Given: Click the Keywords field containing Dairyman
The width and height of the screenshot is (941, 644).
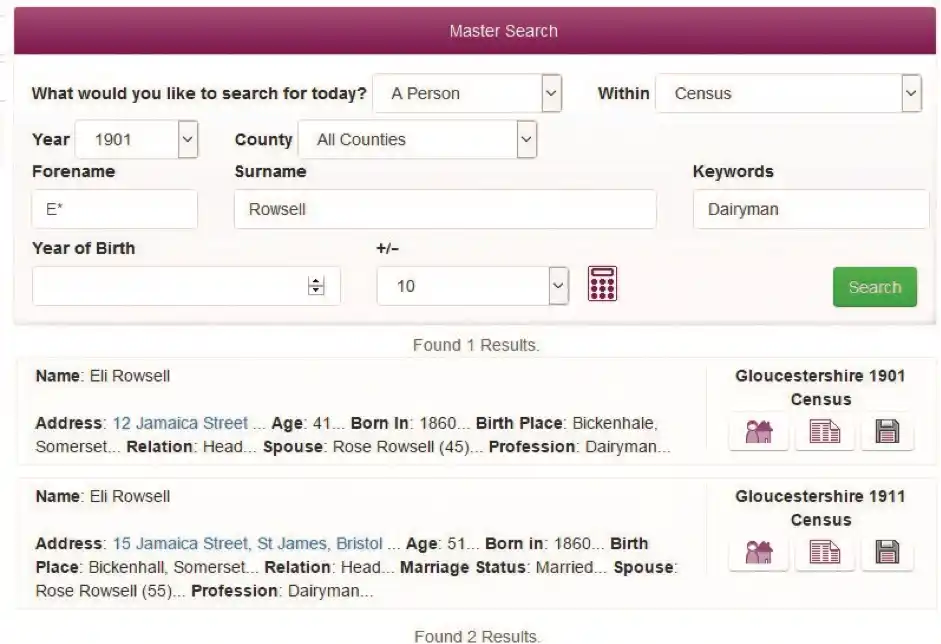Looking at the screenshot, I should click(x=810, y=210).
